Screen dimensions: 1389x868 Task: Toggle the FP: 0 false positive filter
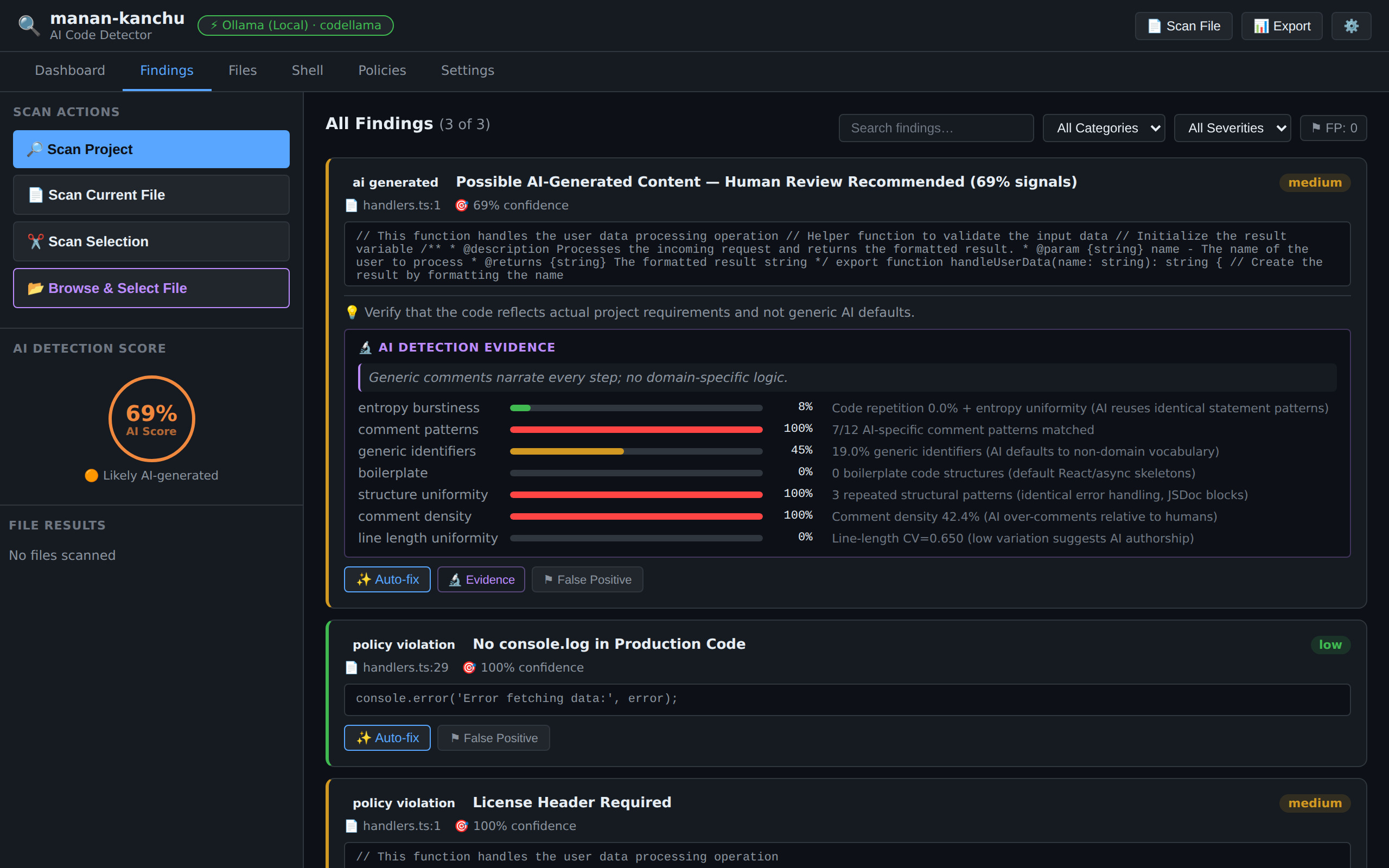(1333, 128)
